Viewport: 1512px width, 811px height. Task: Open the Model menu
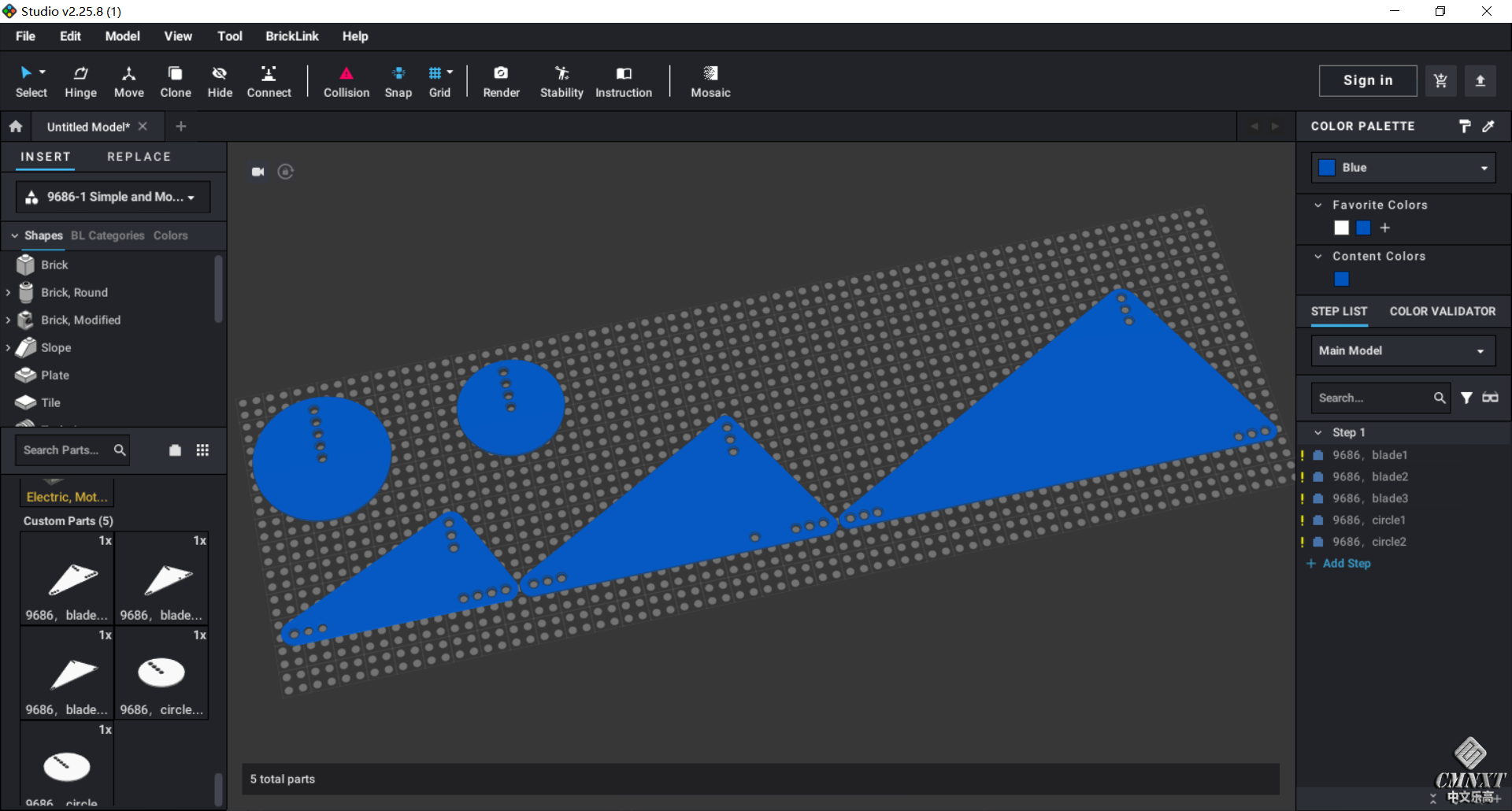[x=123, y=36]
